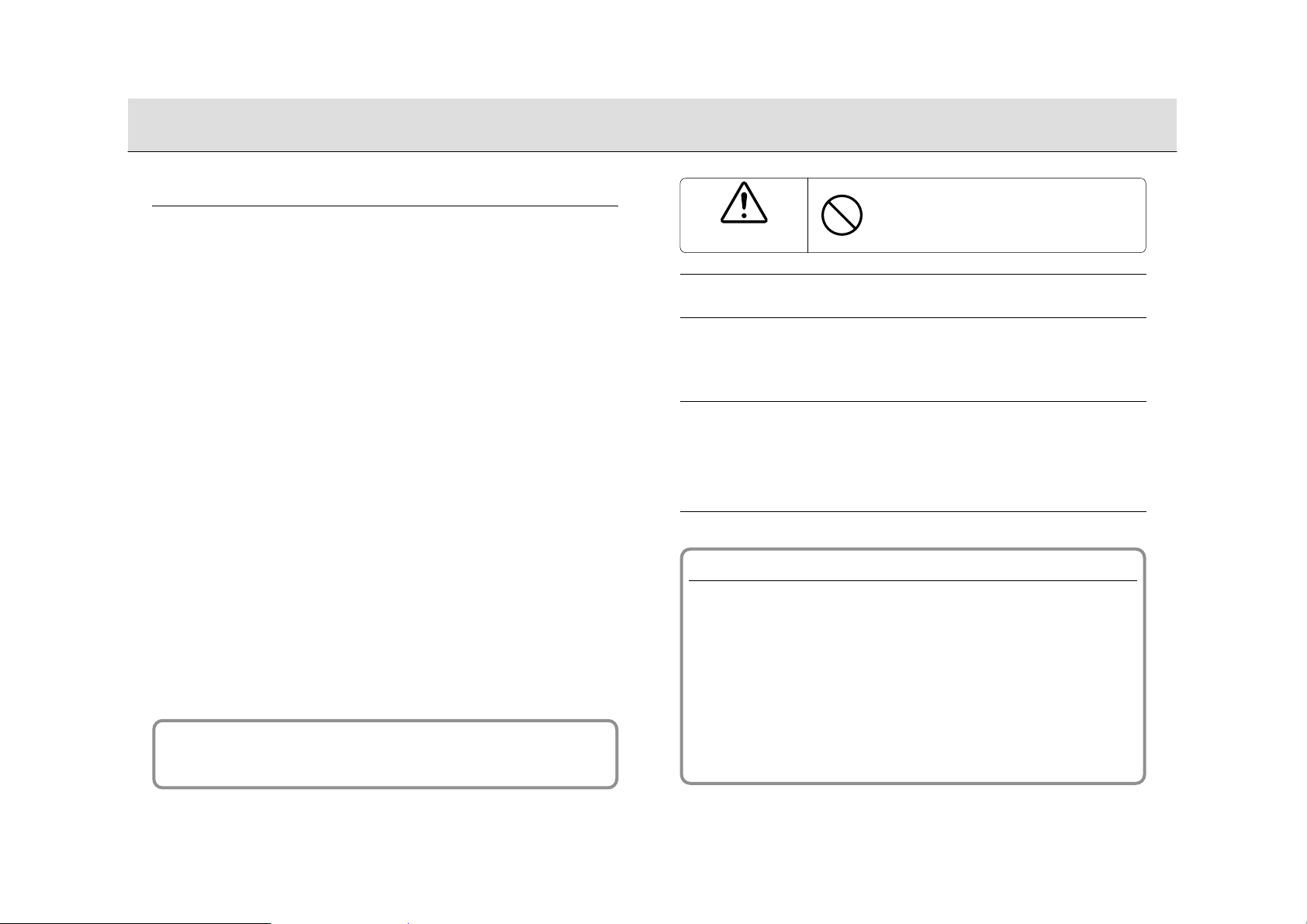Click inside the empty gray-bordered box in left column
Image resolution: width=1307 pixels, height=924 pixels.
[x=386, y=754]
